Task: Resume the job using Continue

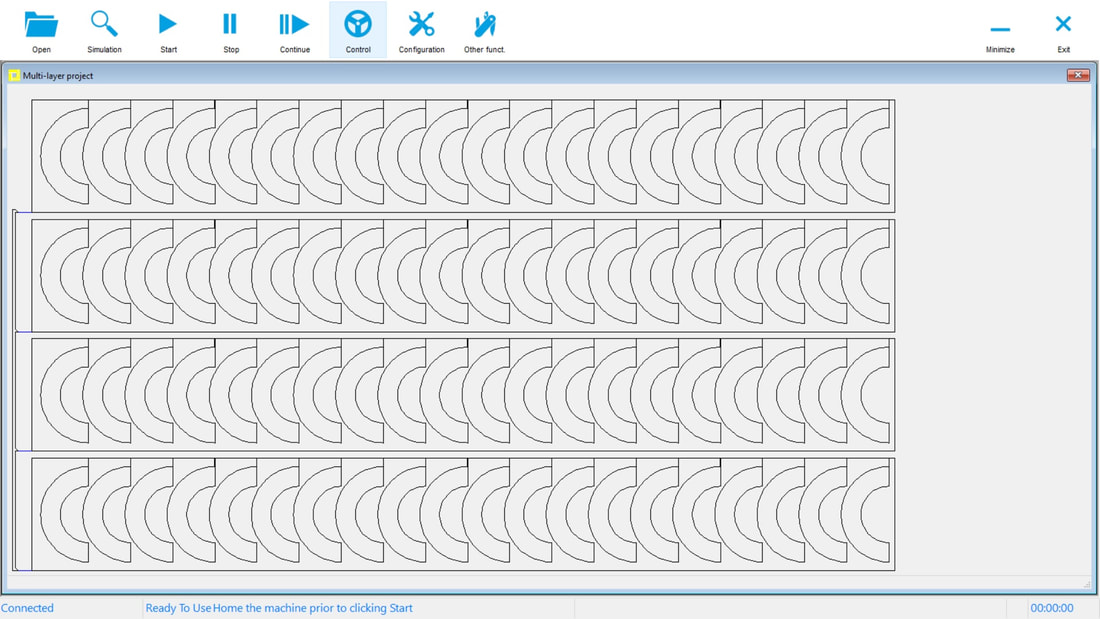Action: (x=294, y=30)
